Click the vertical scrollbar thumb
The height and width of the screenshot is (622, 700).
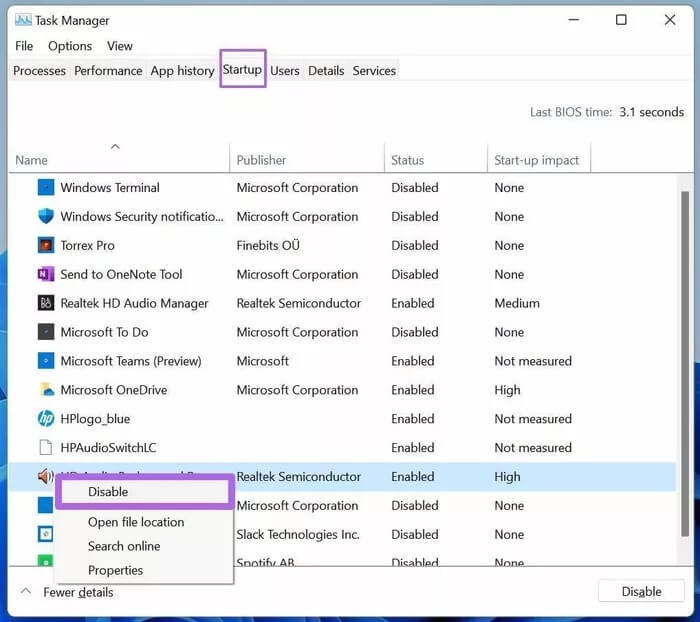coord(685,363)
